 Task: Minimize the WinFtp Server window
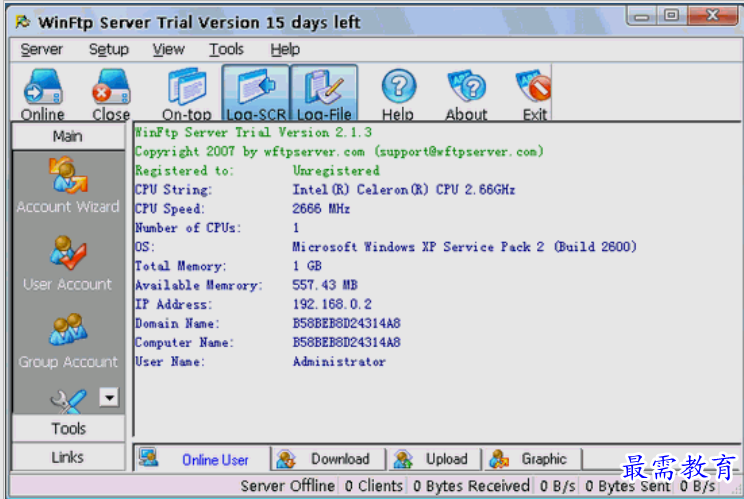642,16
